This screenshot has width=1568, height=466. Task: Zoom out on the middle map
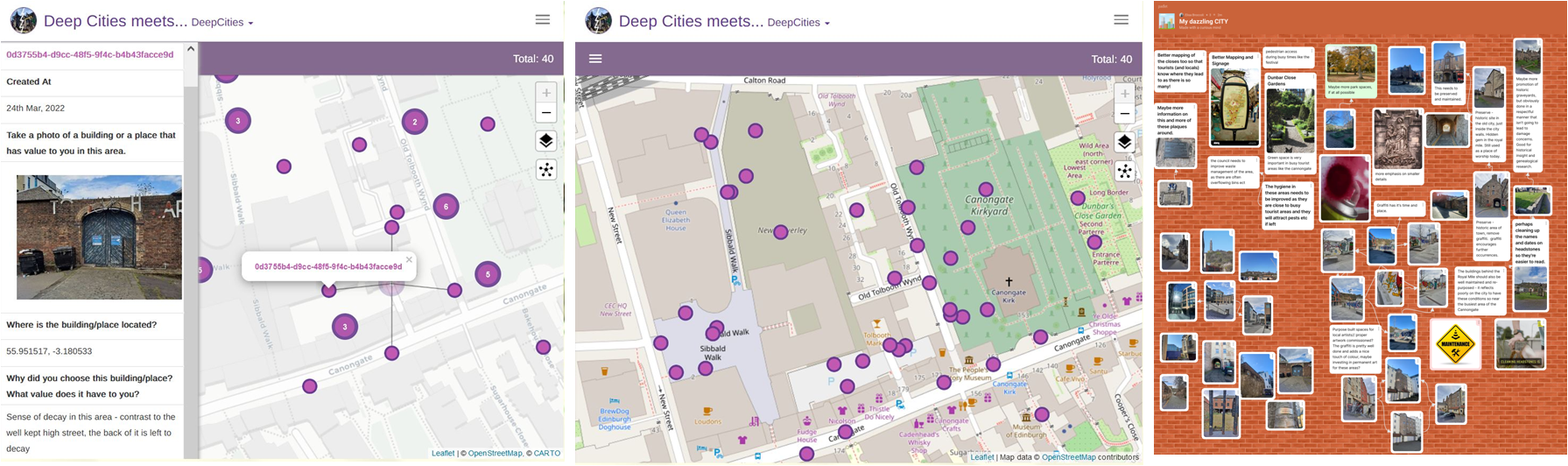[x=1125, y=113]
